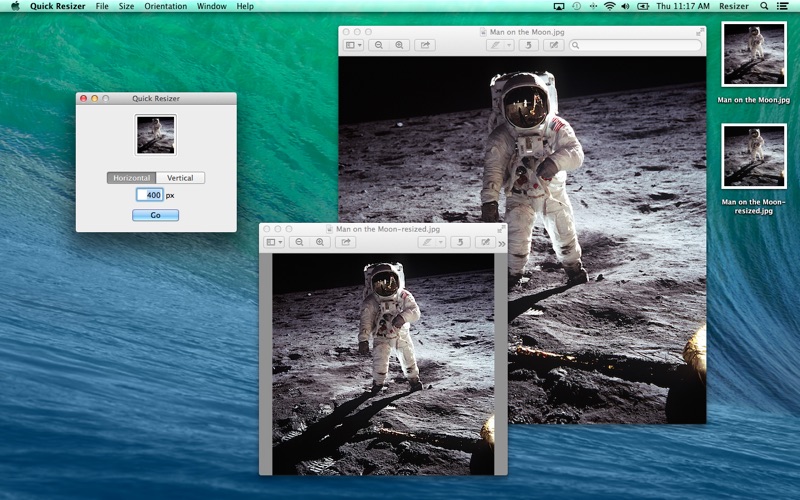Open view dropdown in Moon-resized.jpg window
This screenshot has height=500, width=800.
(x=274, y=242)
